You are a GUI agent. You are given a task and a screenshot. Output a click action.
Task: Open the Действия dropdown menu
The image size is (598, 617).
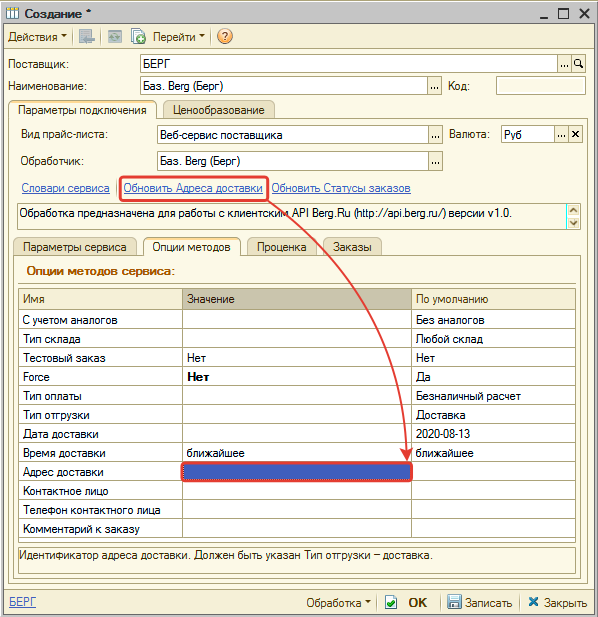[x=37, y=37]
